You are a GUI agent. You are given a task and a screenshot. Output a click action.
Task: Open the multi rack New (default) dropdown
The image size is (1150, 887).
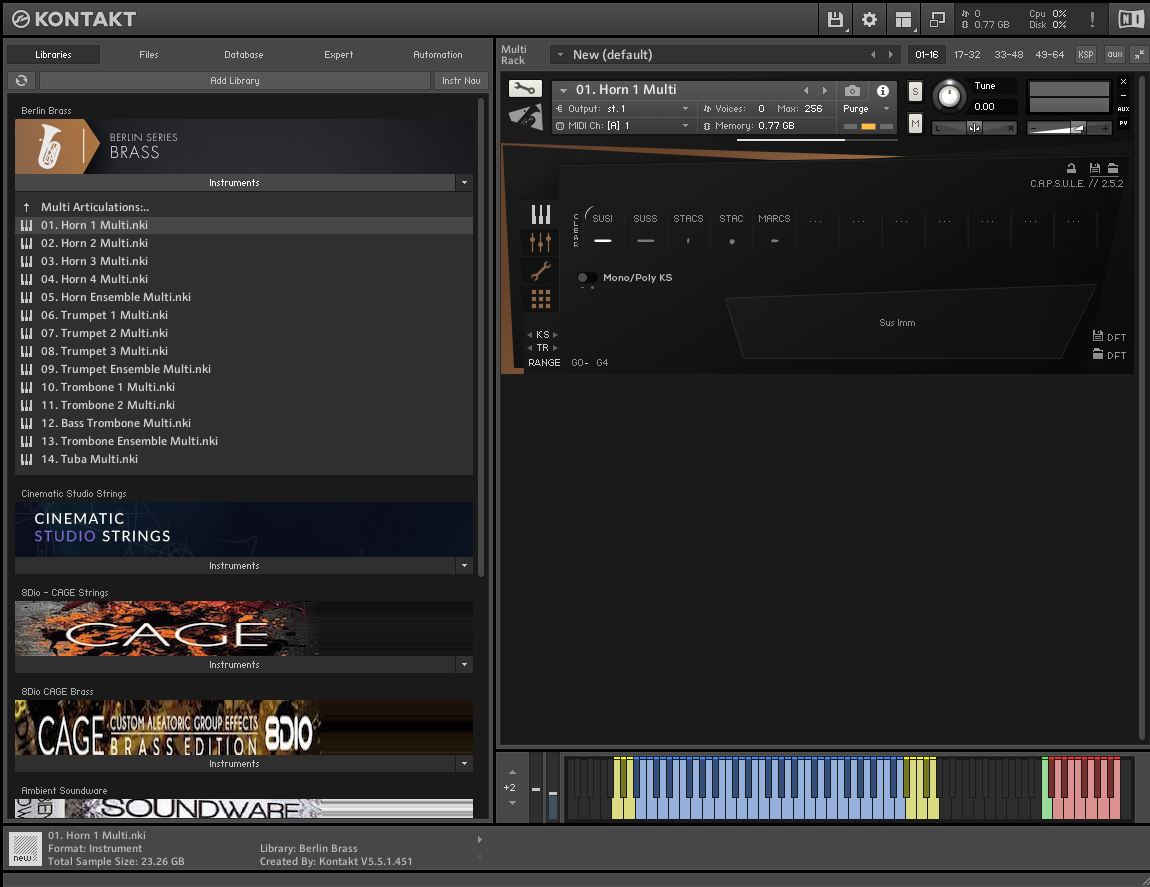coord(561,55)
